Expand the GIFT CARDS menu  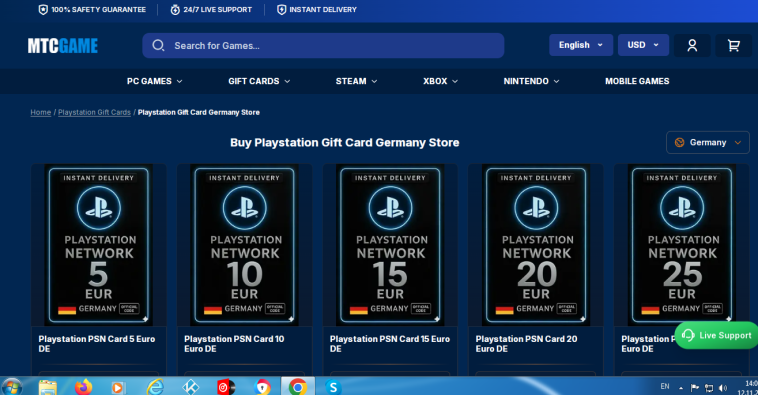[x=259, y=81]
